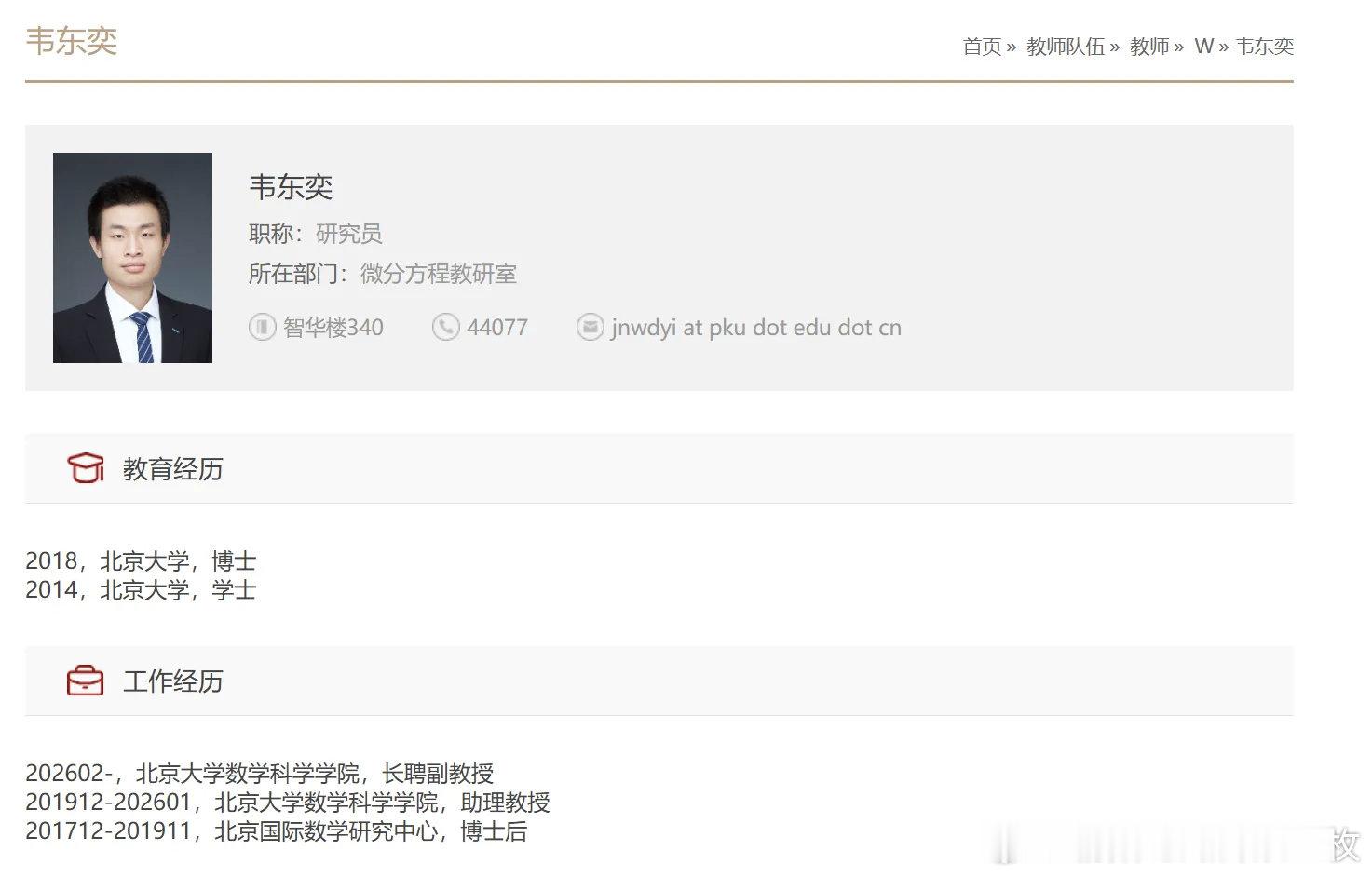The height and width of the screenshot is (877, 1372).
Task: Click the graduation cap icon beside 教育经历
Action: (x=87, y=468)
